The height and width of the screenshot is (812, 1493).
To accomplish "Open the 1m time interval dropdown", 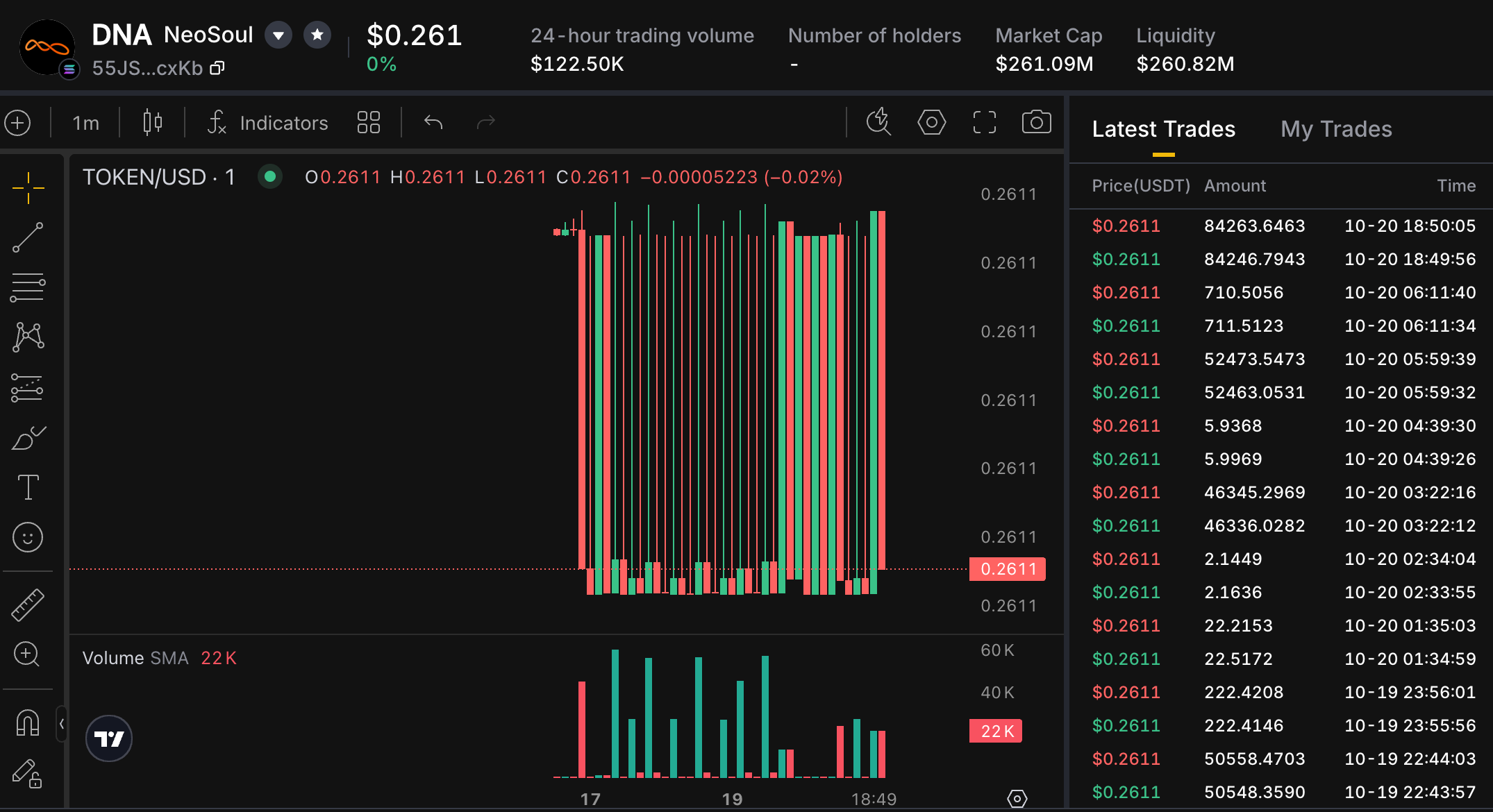I will pos(85,124).
